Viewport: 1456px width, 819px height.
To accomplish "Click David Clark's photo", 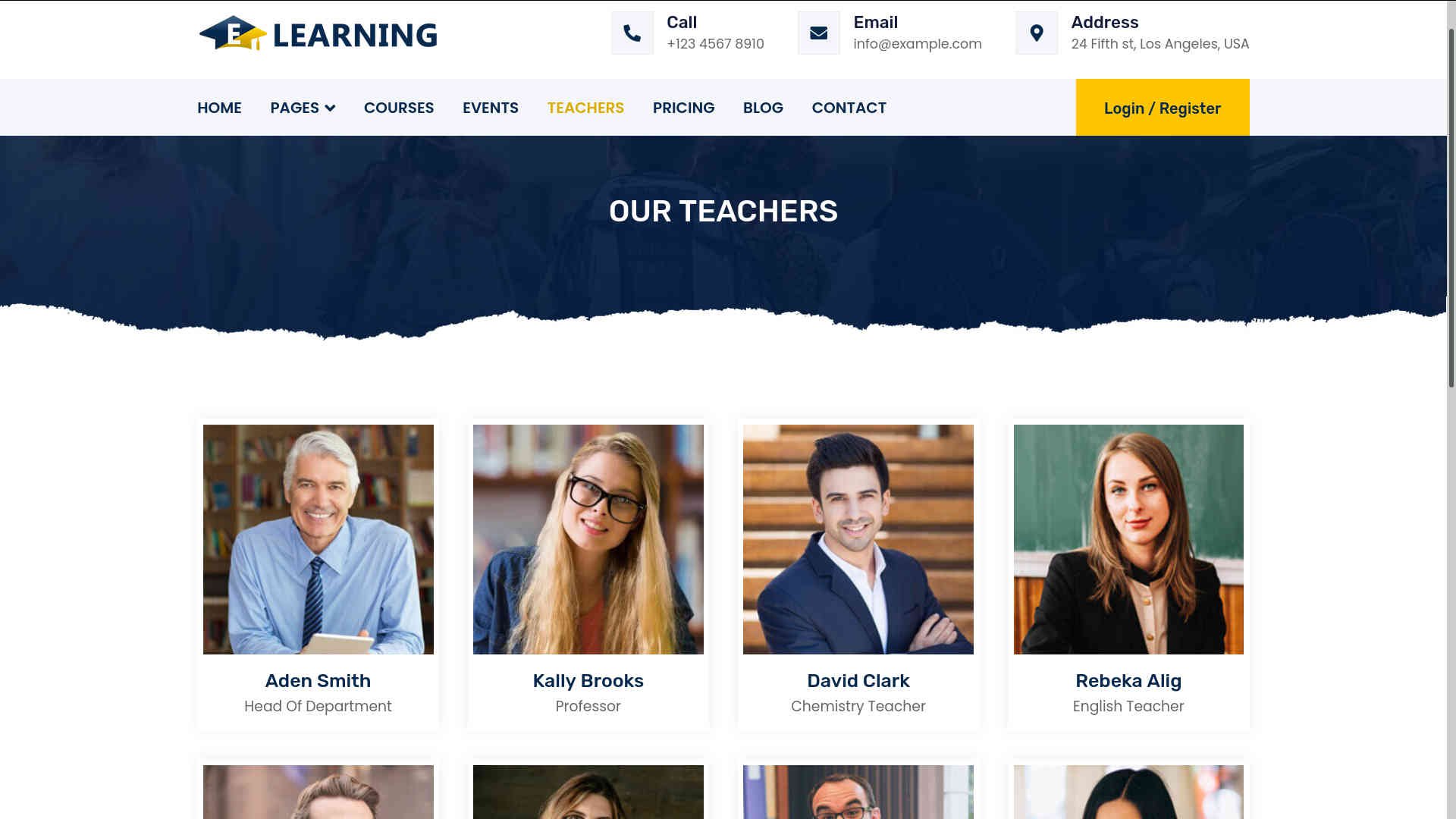I will [858, 539].
